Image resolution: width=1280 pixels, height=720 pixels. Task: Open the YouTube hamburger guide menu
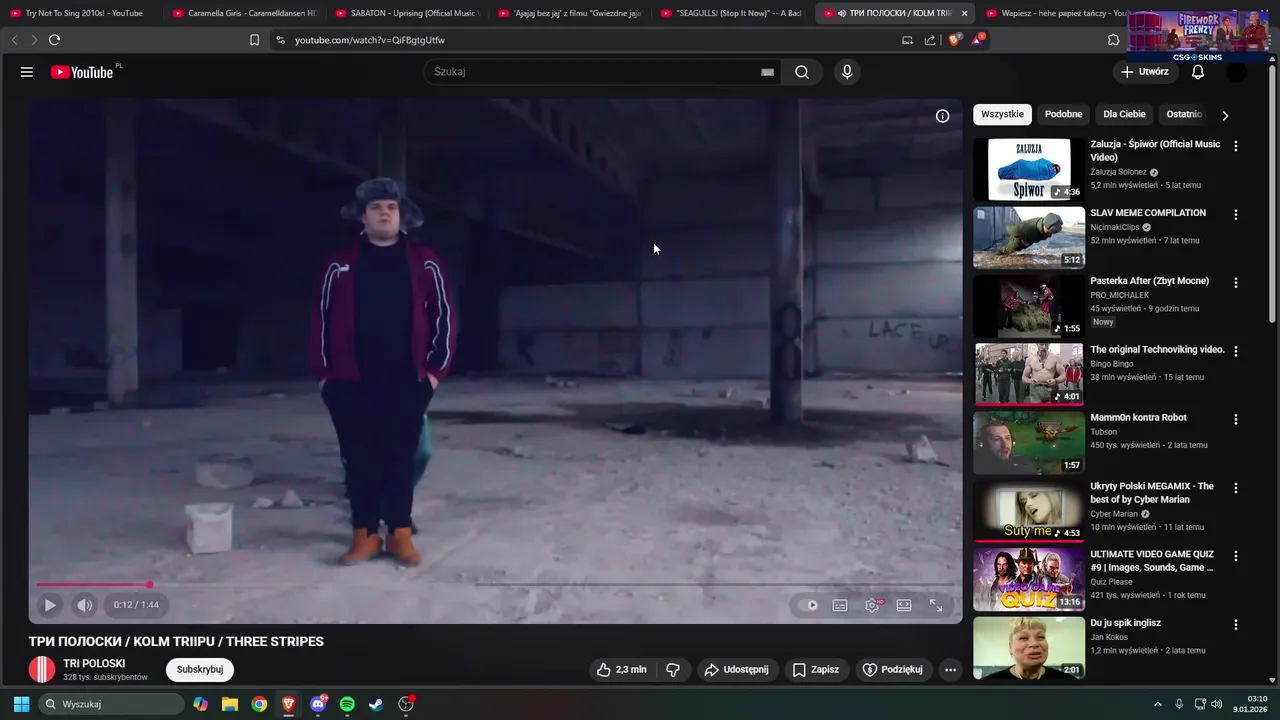[27, 72]
